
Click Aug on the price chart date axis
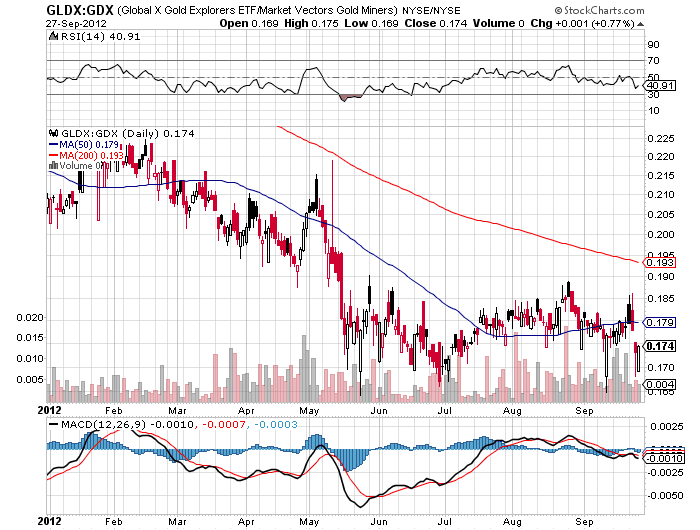coord(512,410)
